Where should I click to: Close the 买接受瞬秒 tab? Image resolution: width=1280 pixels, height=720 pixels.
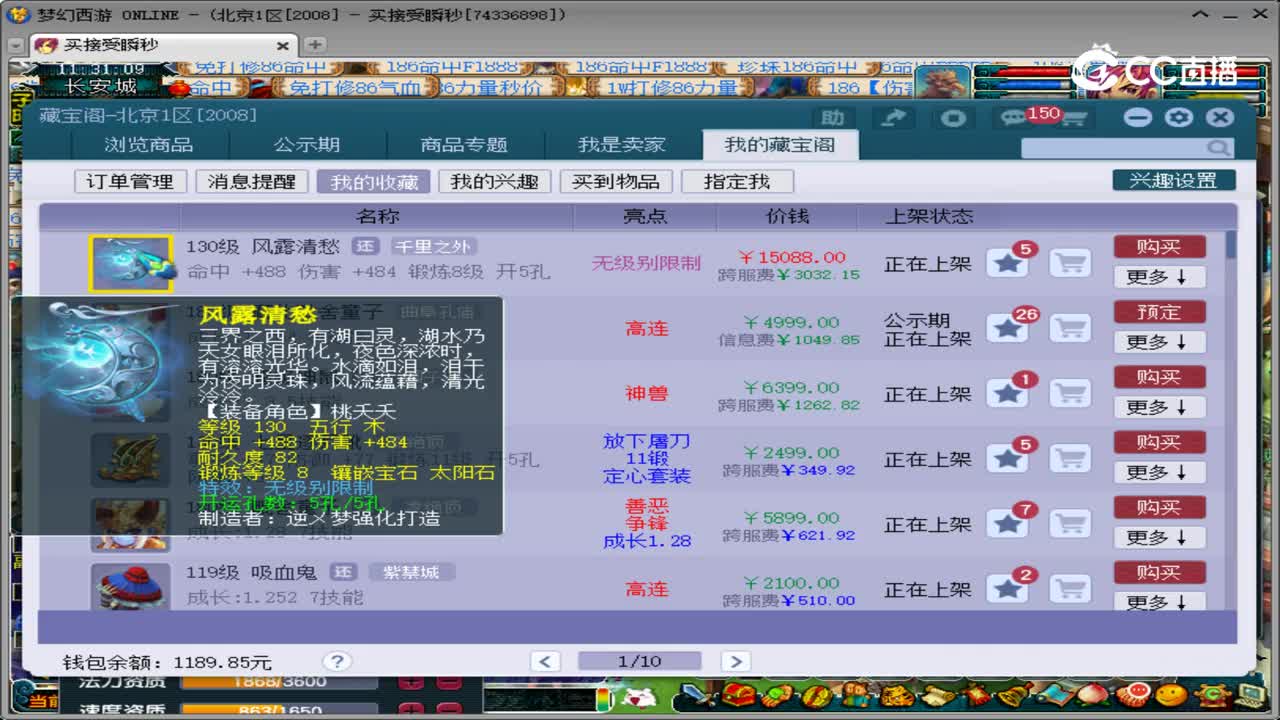click(283, 46)
